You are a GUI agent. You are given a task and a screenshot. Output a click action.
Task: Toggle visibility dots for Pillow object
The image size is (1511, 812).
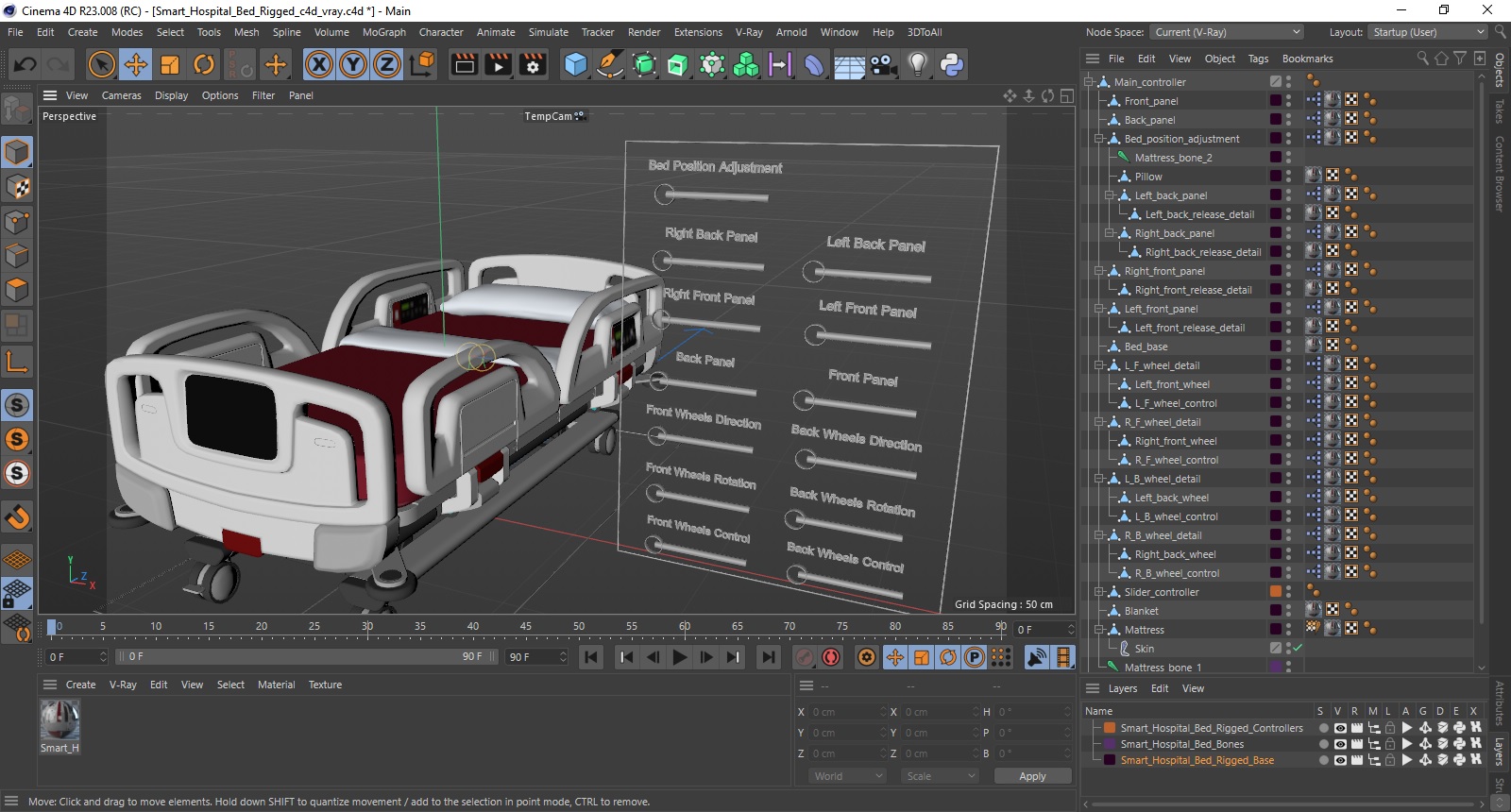1288,177
